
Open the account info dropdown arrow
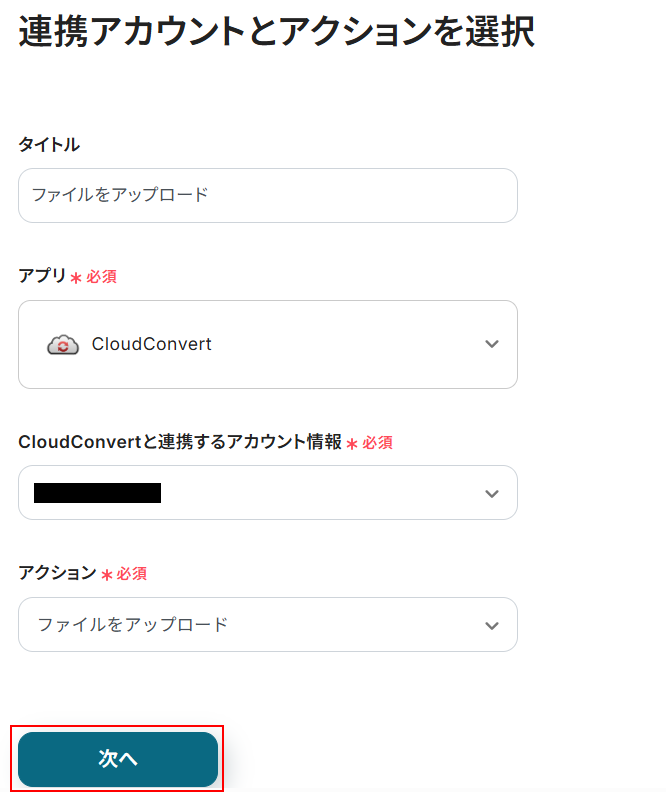pyautogui.click(x=491, y=493)
